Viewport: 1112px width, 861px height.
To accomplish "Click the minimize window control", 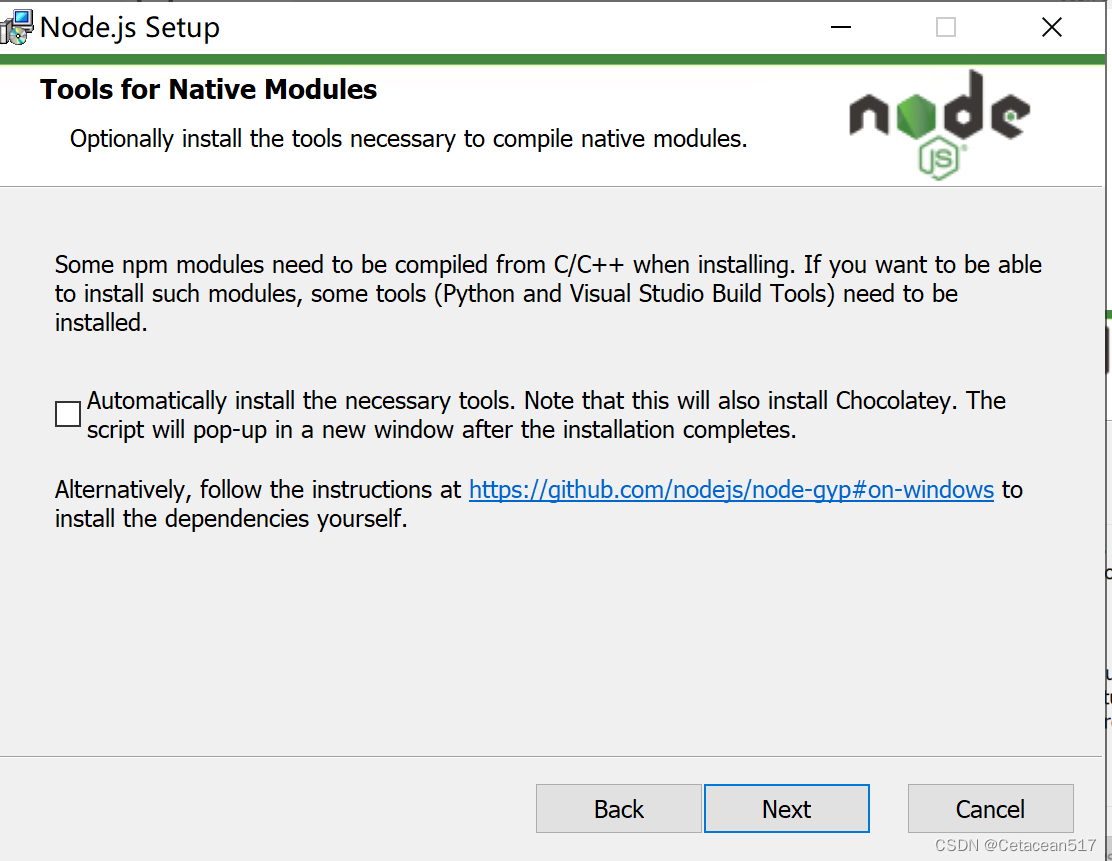I will coord(840,27).
